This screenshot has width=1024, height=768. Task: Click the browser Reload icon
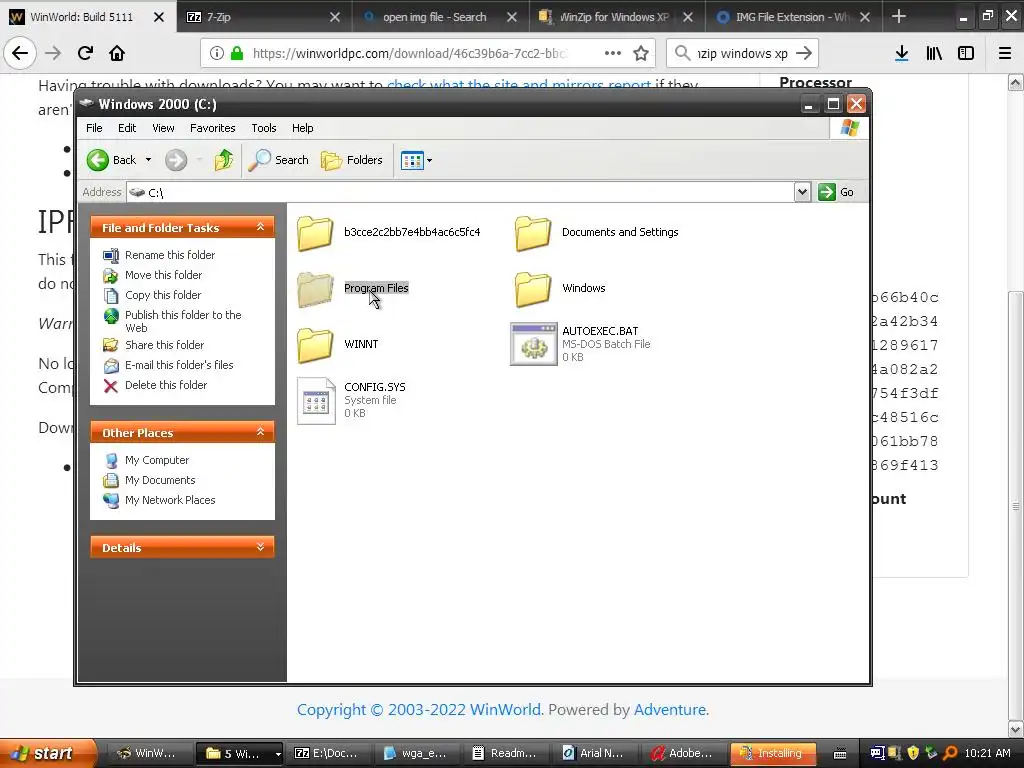pos(85,53)
